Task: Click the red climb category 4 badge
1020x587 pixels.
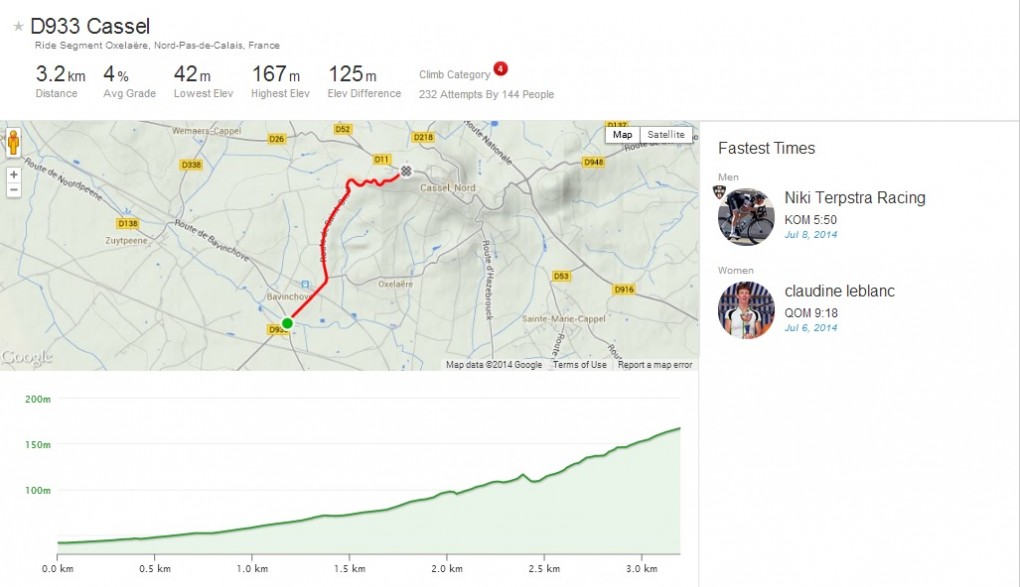Action: (500, 69)
